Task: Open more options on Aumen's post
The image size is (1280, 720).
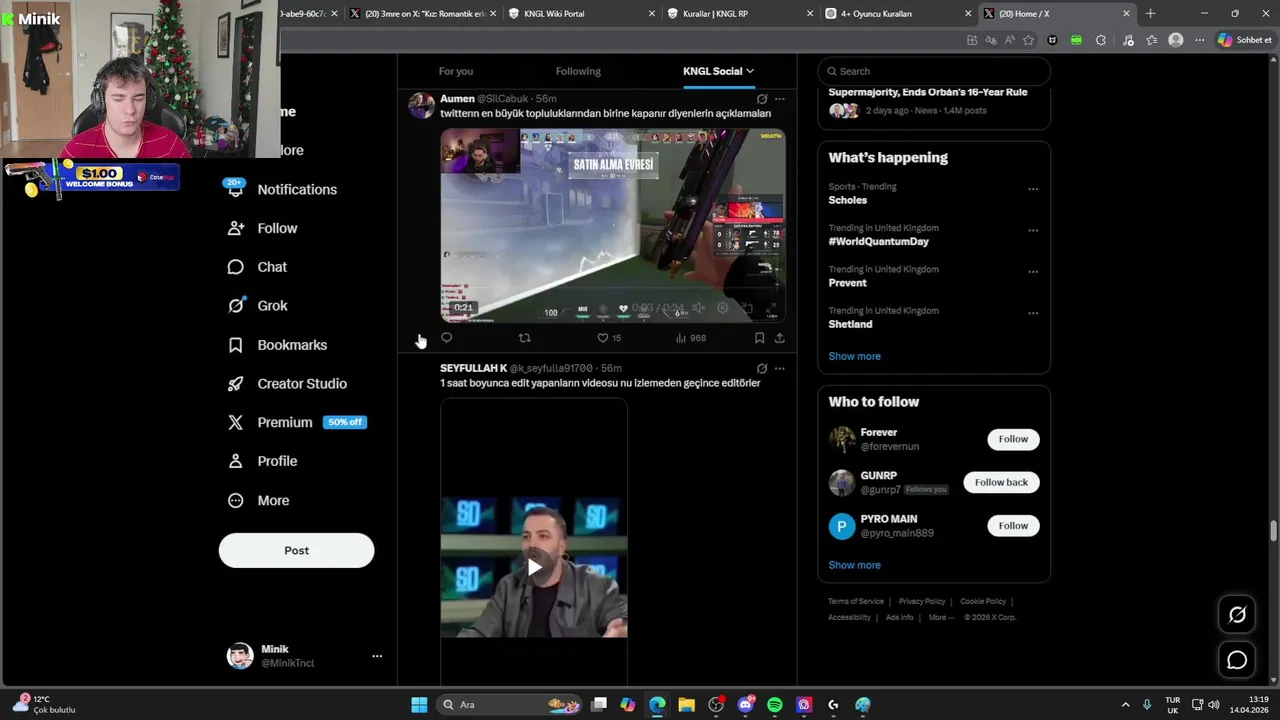Action: 780,99
